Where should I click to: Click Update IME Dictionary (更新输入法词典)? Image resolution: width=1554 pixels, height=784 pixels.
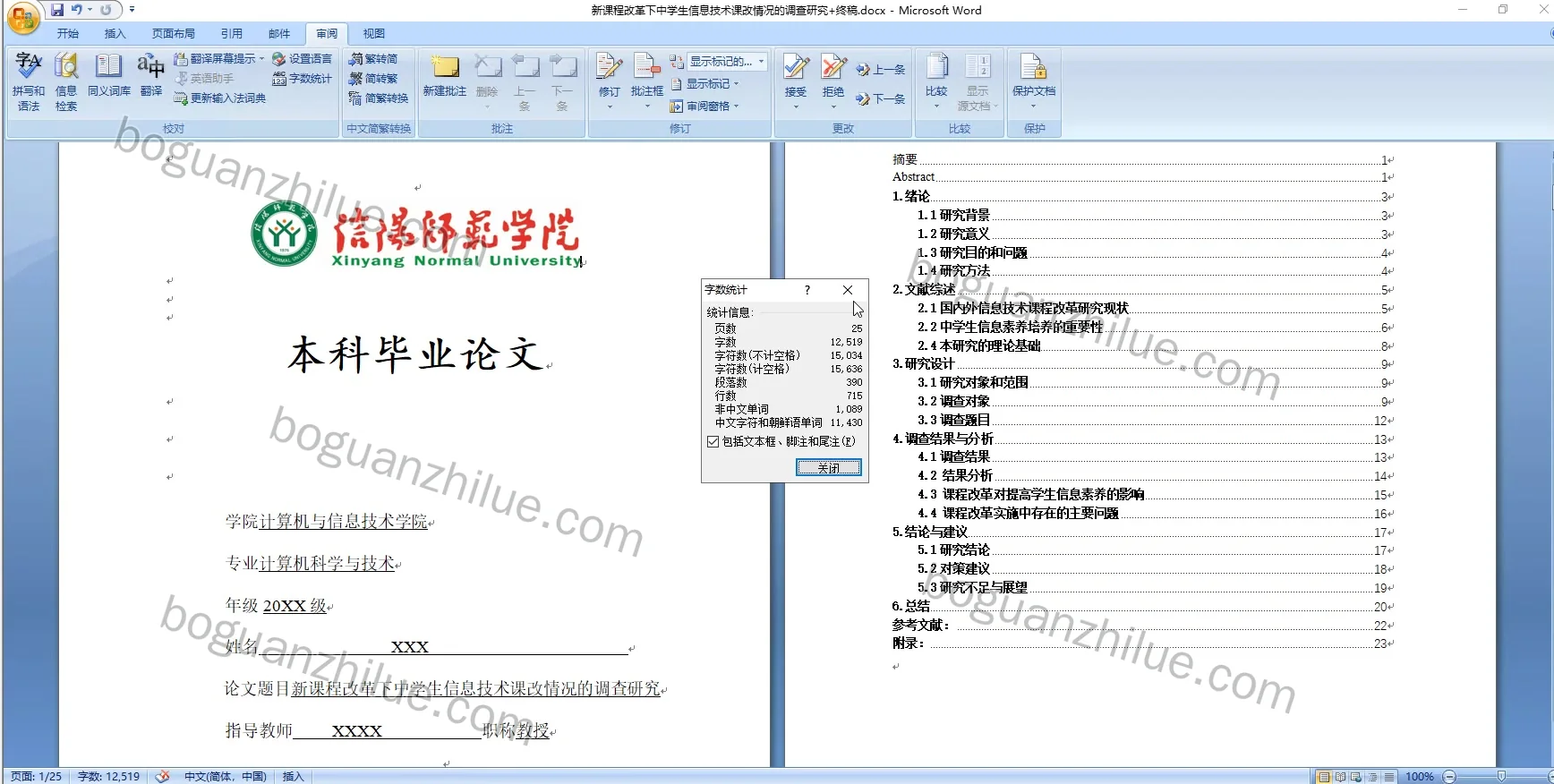[220, 98]
